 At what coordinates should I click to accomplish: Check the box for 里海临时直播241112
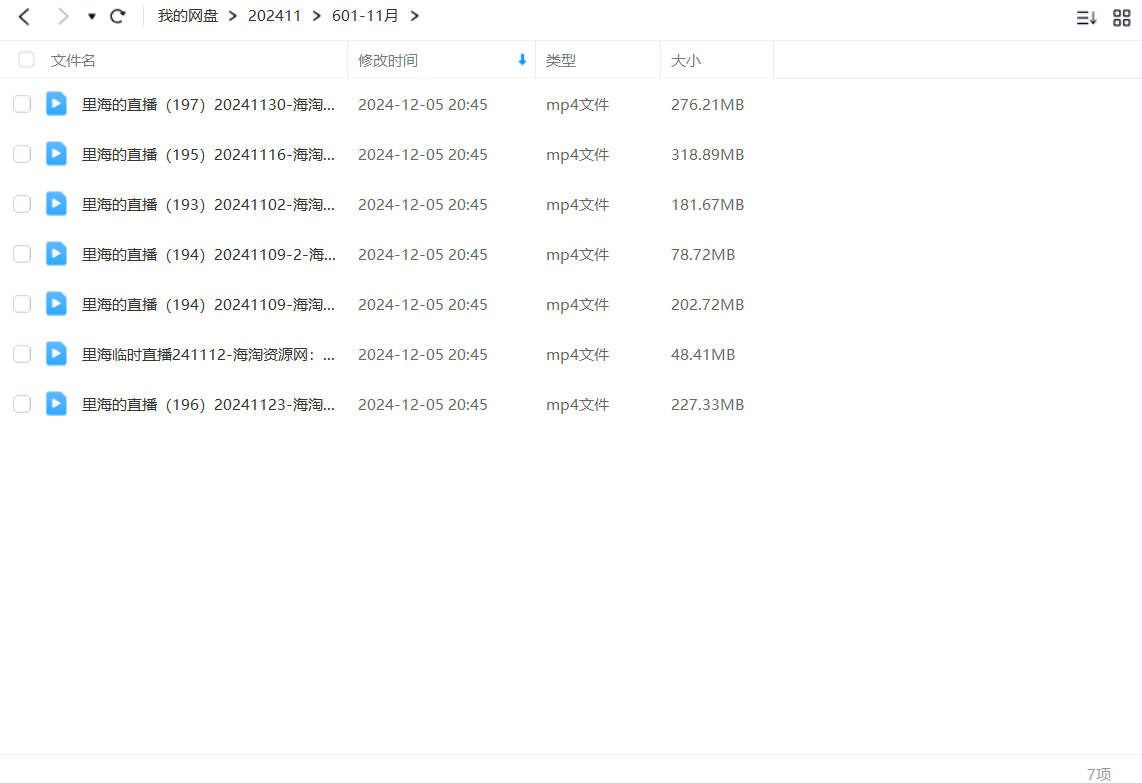[22, 355]
